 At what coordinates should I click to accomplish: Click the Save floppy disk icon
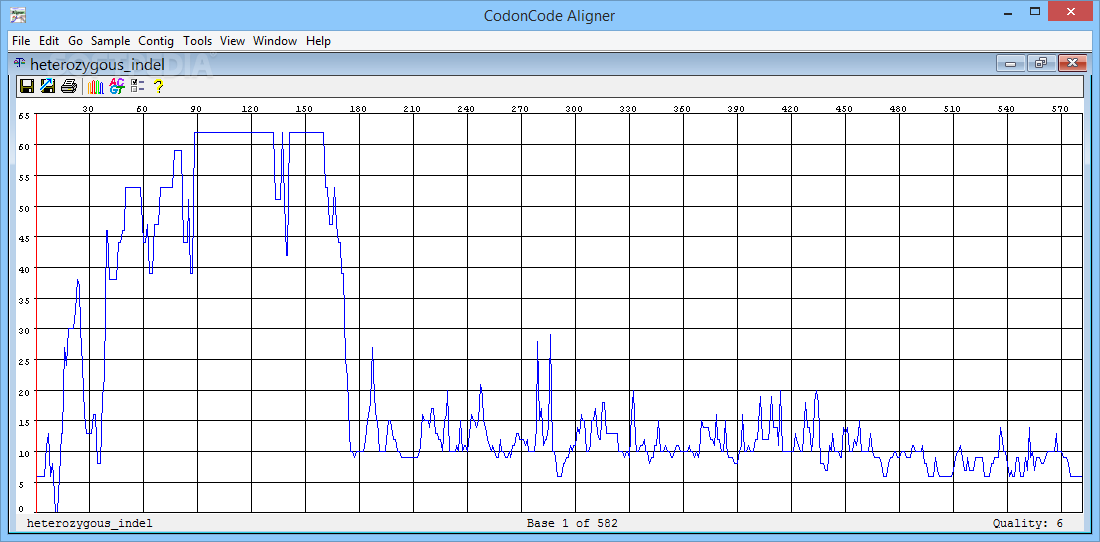click(27, 86)
